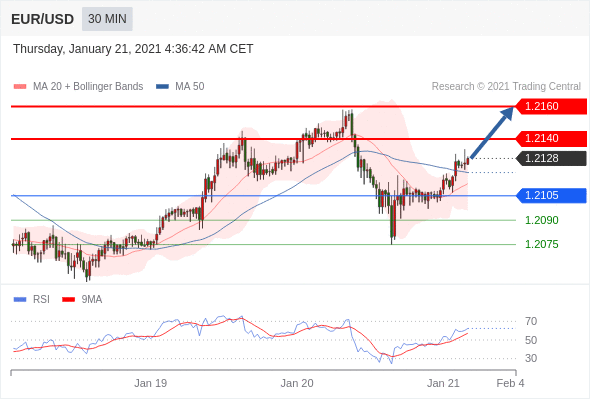Screen dimensions: 590x400
Task: Select the 1.2140 resistance price tag
Action: coord(550,138)
